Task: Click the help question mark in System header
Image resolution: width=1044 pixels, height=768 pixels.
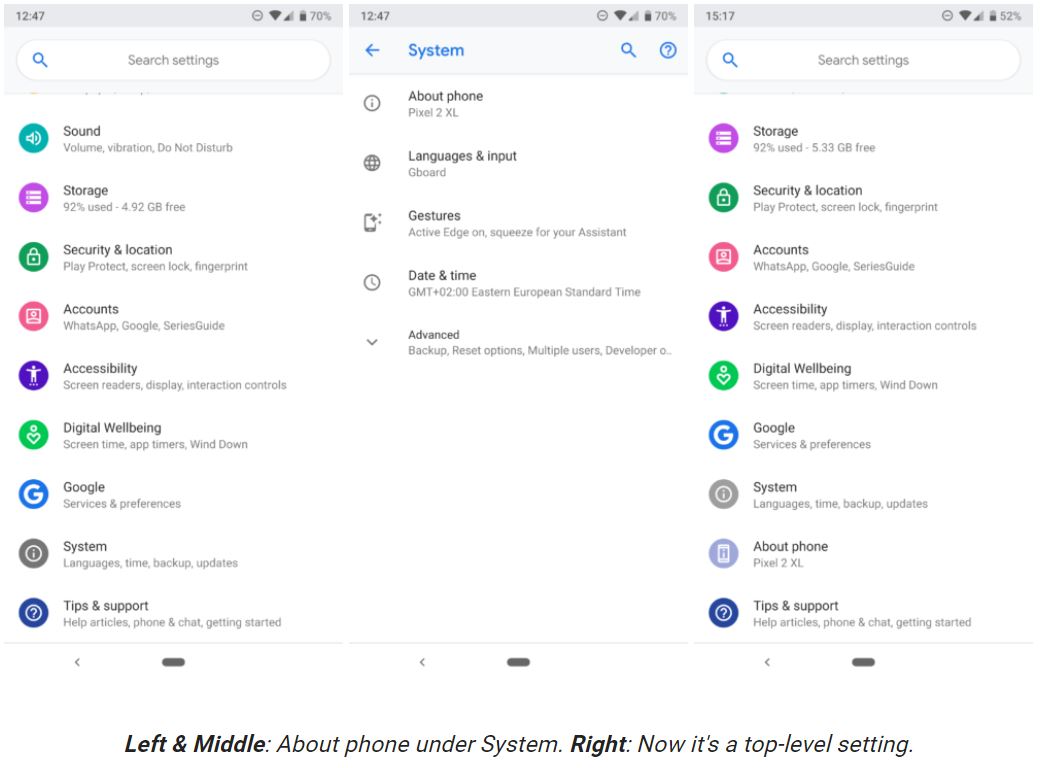Action: pyautogui.click(x=668, y=50)
